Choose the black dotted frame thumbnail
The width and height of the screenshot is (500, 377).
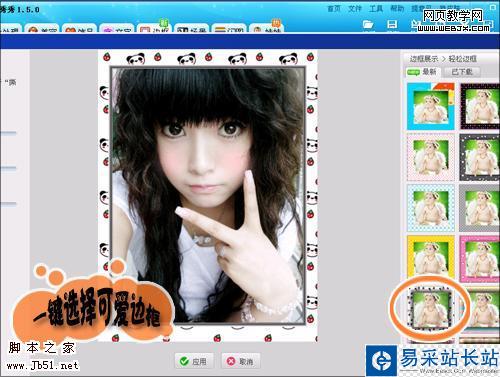tap(480, 107)
